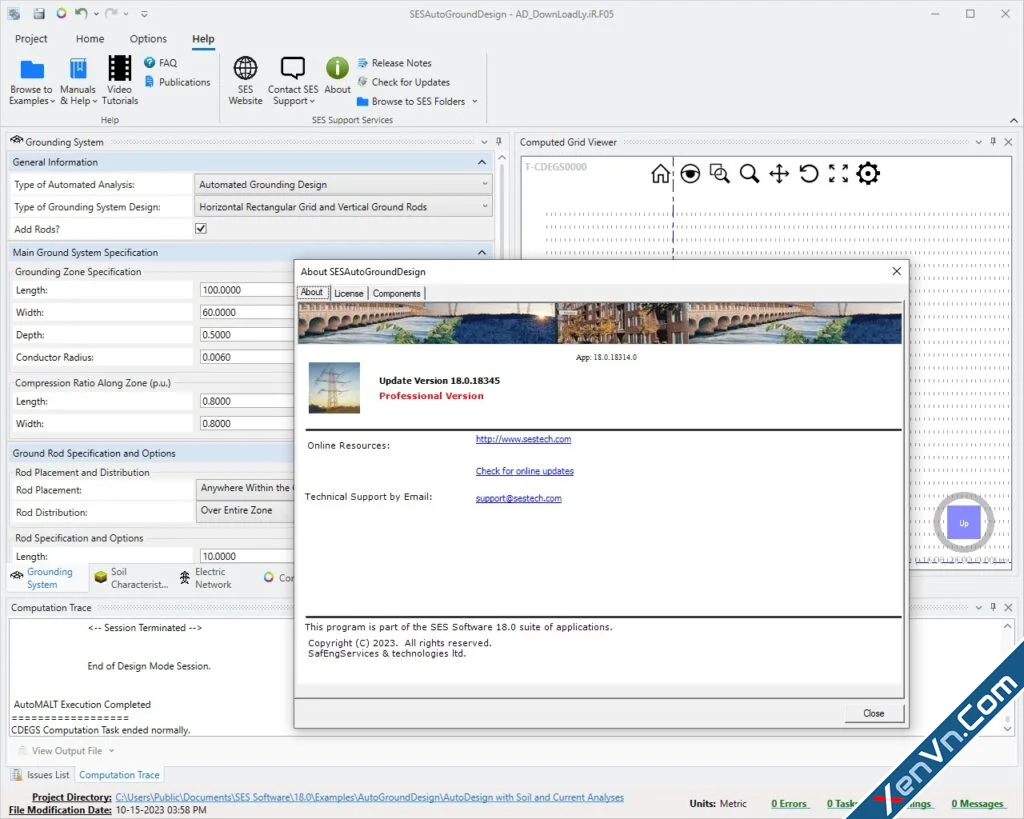Visit the SES Website globe icon
Image resolution: width=1024 pixels, height=819 pixels.
tap(246, 68)
